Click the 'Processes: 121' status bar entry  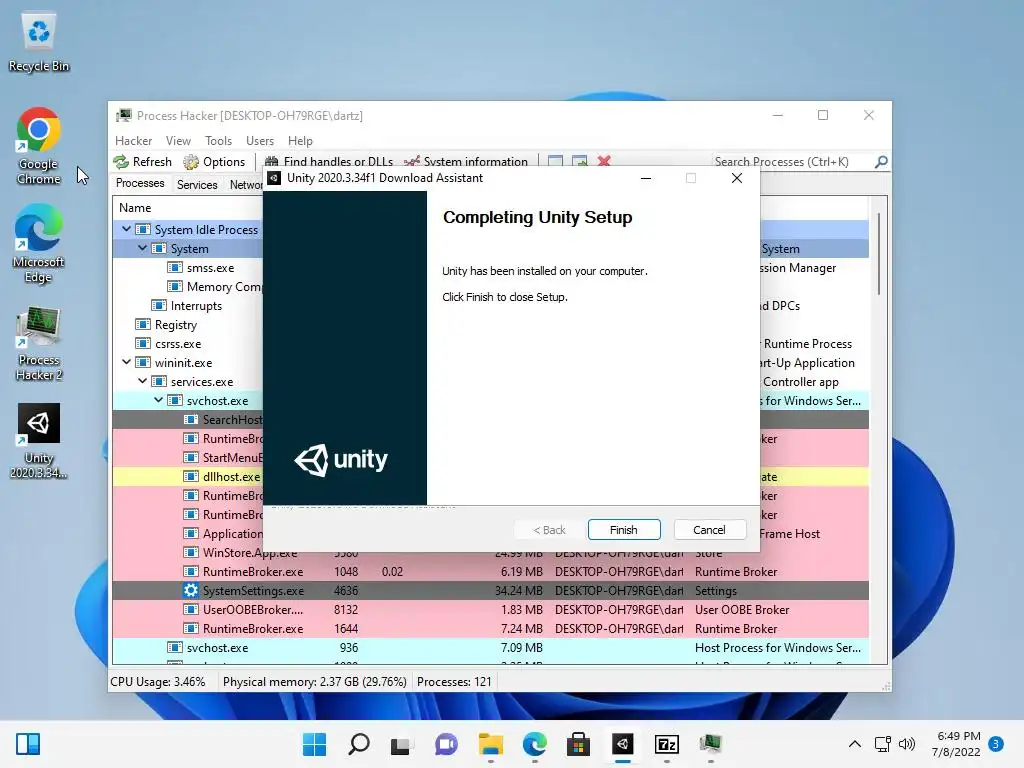click(454, 682)
